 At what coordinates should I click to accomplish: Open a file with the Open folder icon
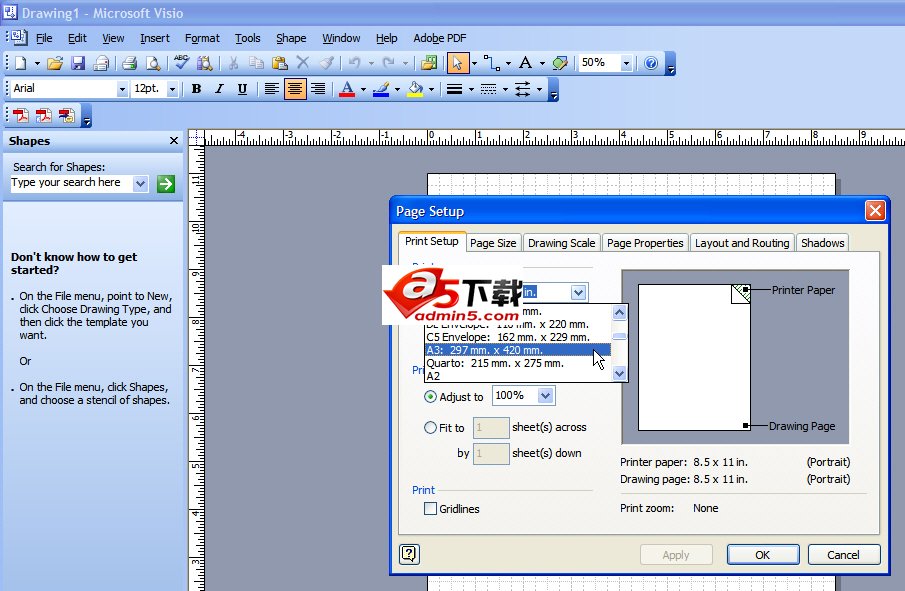tap(55, 63)
